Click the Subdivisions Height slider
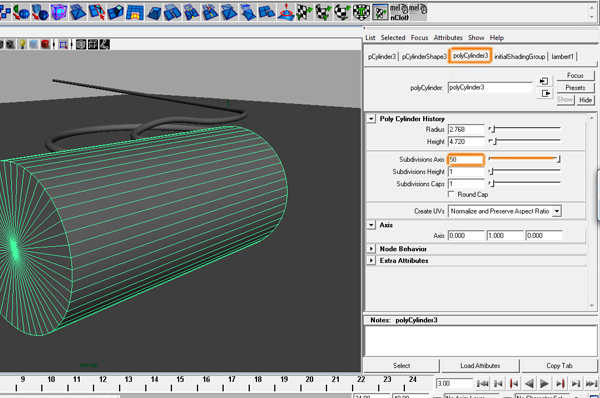Viewport: 600px width, 398px height. [525, 171]
